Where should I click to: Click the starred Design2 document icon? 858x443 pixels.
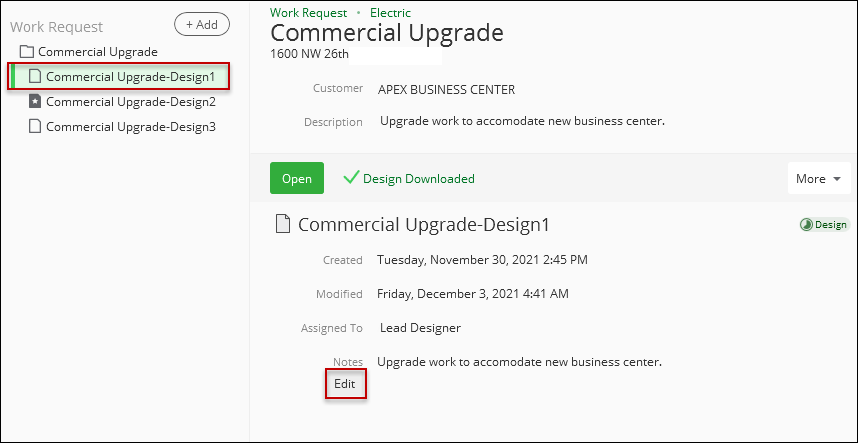pyautogui.click(x=35, y=101)
